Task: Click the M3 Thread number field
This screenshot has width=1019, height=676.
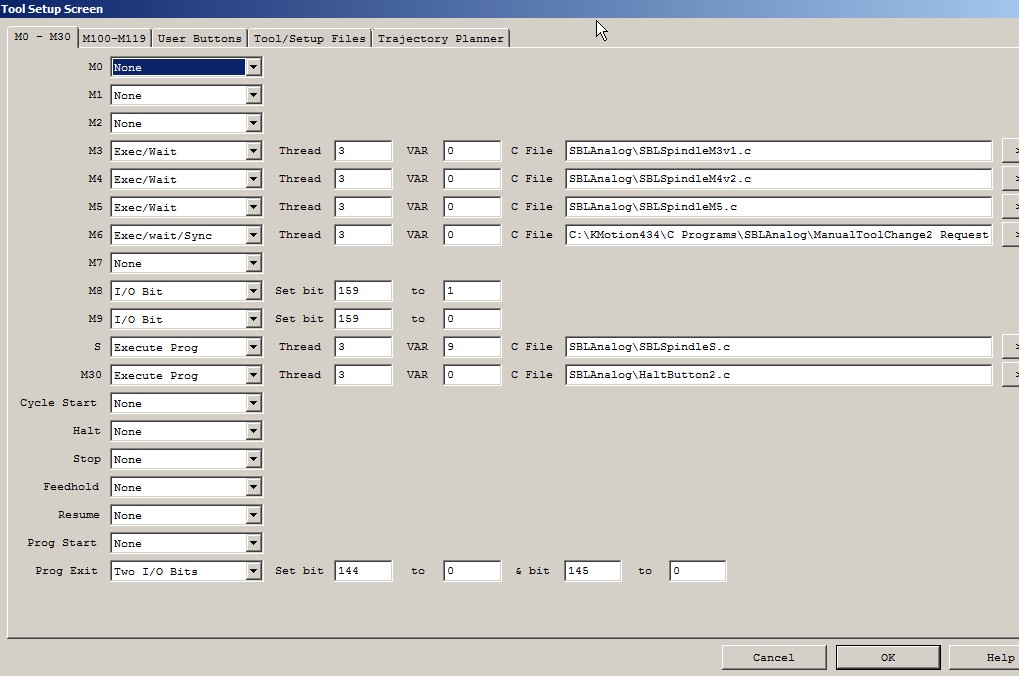Action: (363, 151)
